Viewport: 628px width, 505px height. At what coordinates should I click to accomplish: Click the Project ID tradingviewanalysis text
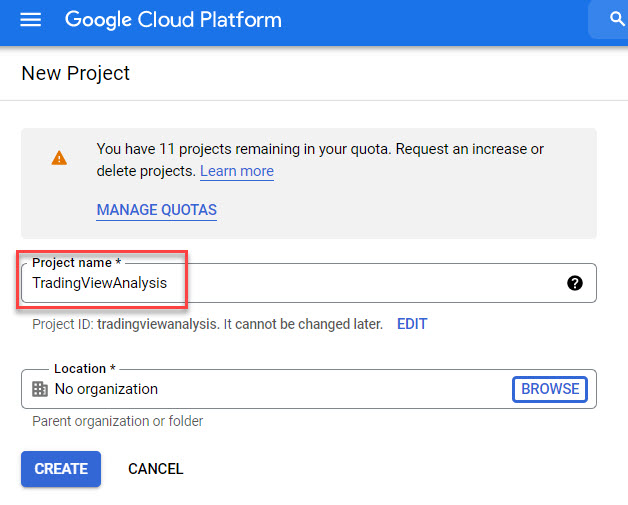click(x=207, y=324)
